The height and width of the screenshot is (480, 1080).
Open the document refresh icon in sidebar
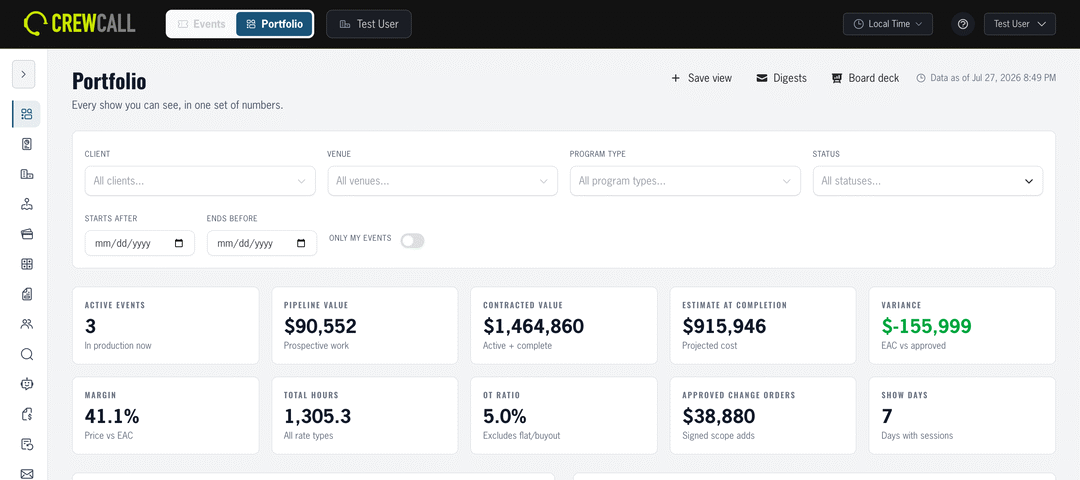[x=27, y=444]
